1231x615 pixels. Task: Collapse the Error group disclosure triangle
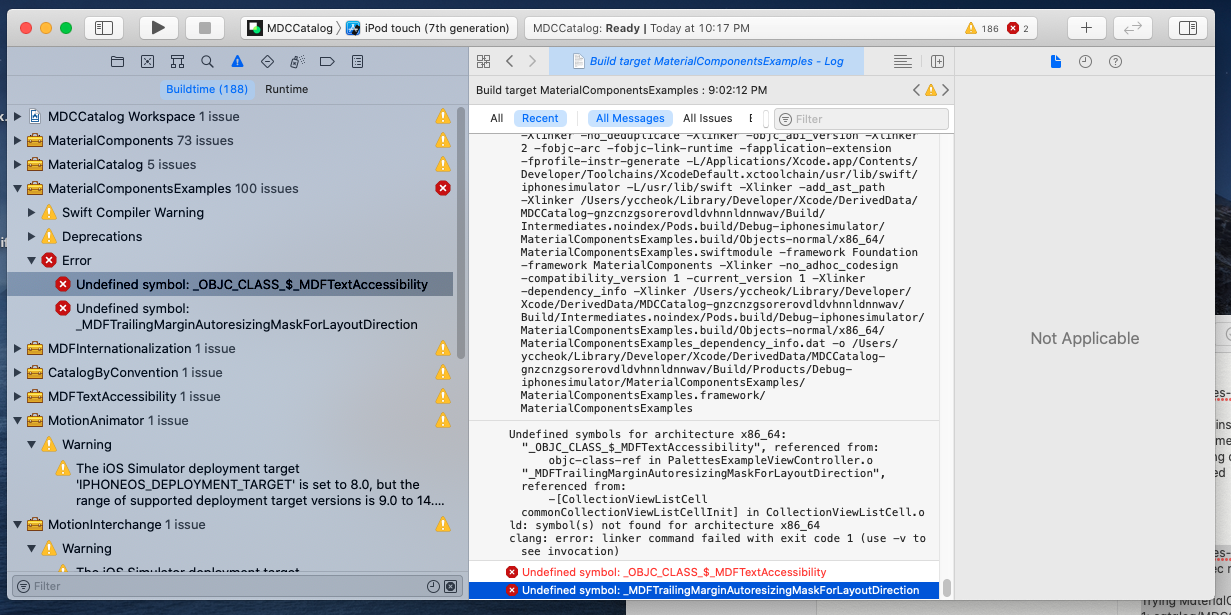pos(33,260)
